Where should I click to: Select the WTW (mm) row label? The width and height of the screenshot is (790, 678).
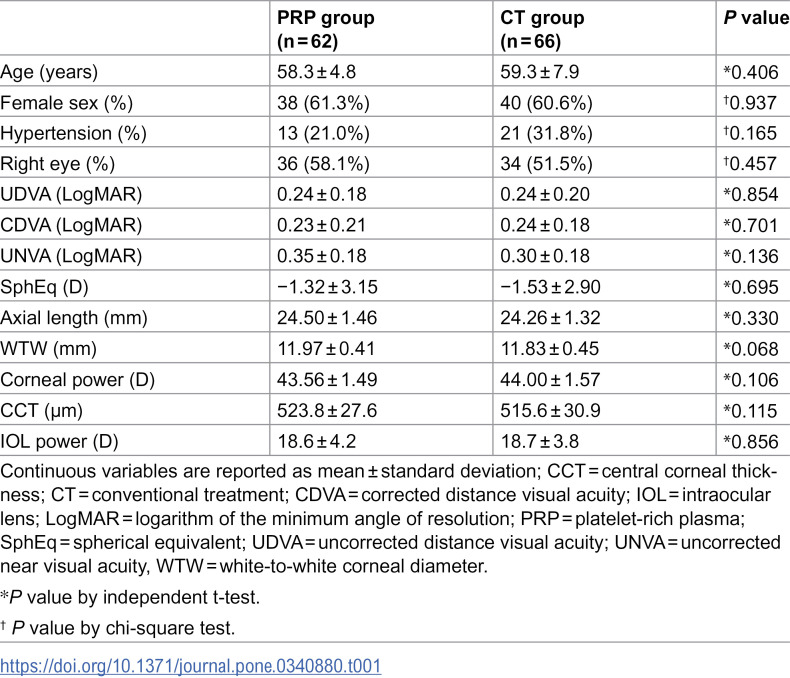[x=48, y=349]
